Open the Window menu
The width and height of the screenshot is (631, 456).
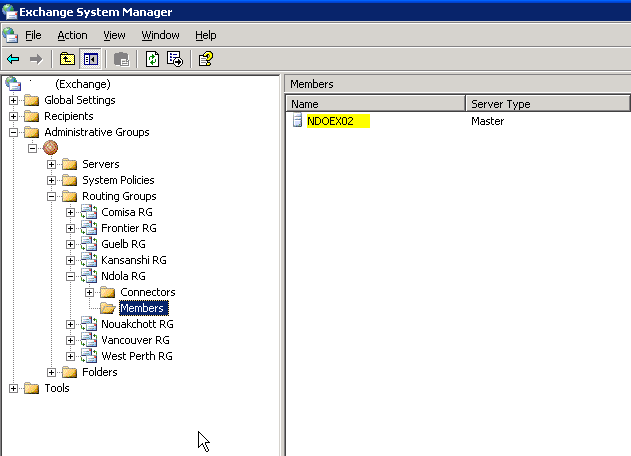click(x=160, y=35)
